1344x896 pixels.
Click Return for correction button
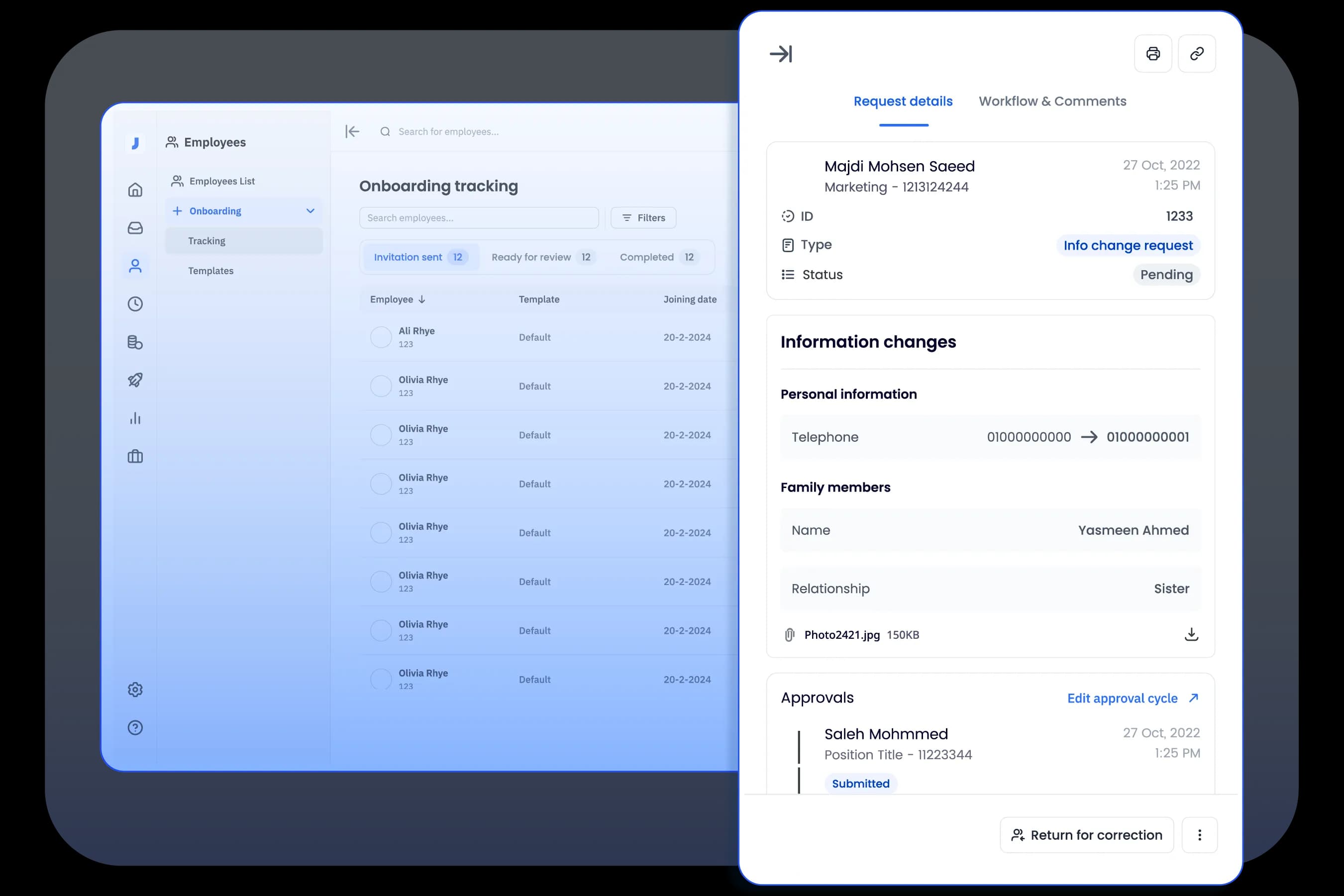(x=1086, y=835)
